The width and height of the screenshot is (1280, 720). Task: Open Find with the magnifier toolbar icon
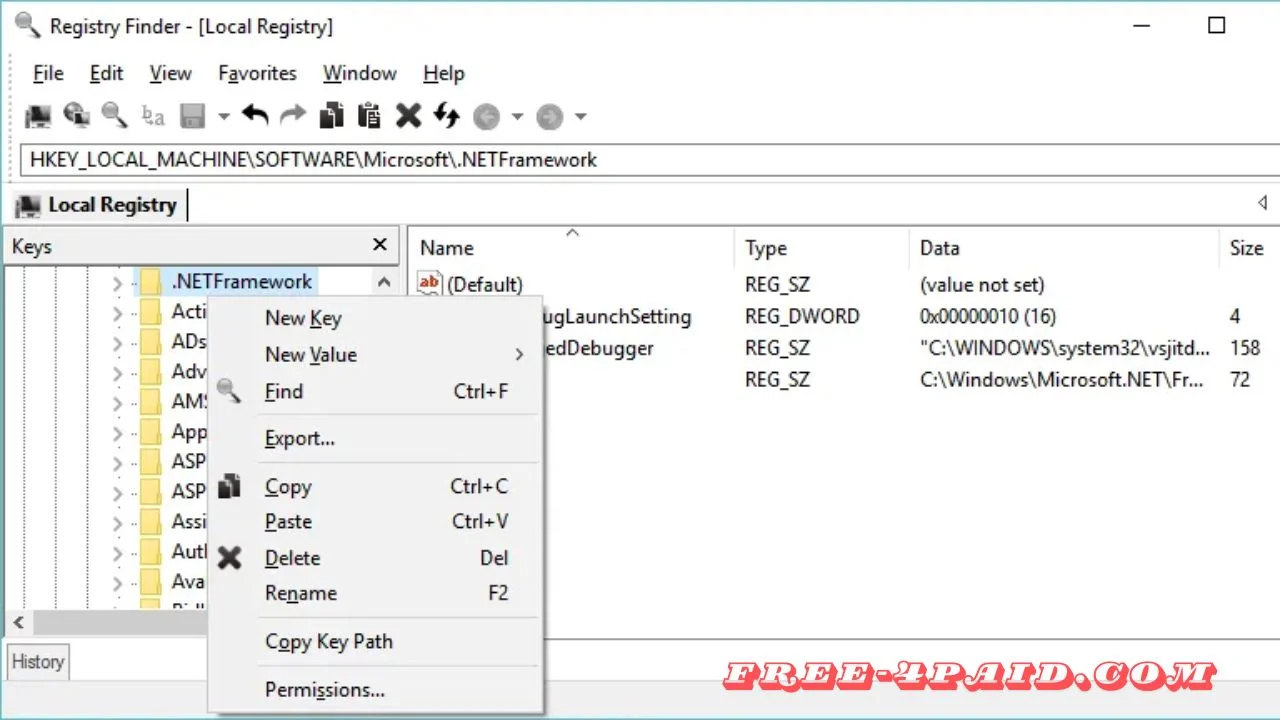tap(114, 116)
